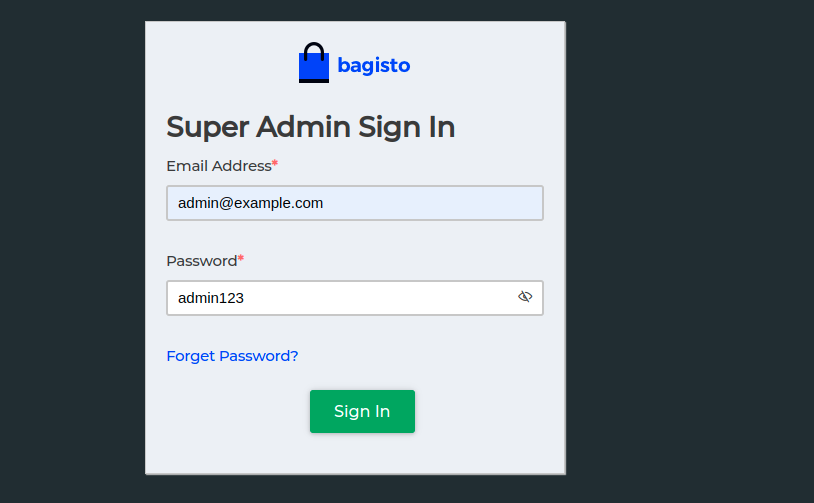Focus the Email Address input field
Viewport: 814px width, 503px height.
tap(355, 203)
